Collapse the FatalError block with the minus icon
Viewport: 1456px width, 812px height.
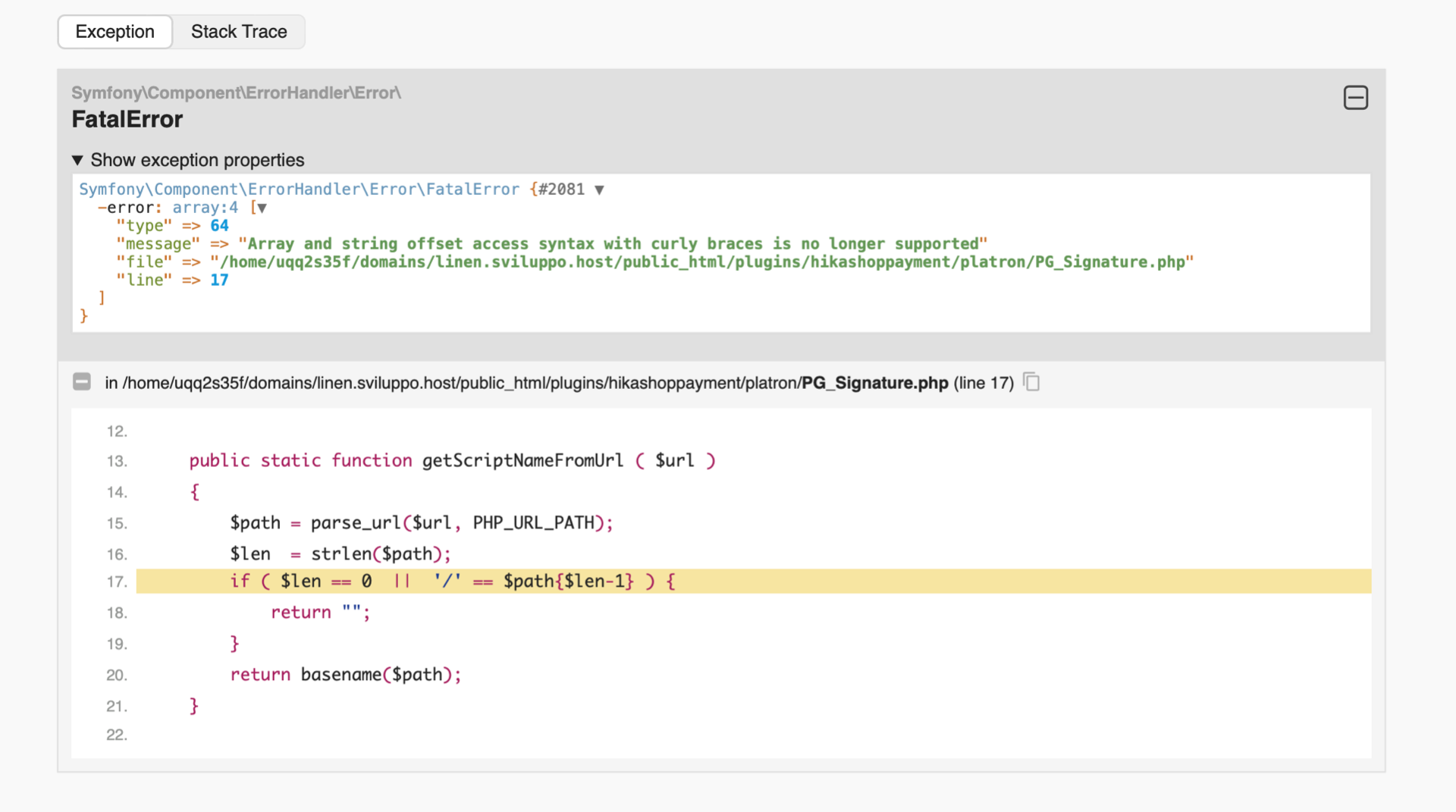(x=1355, y=98)
